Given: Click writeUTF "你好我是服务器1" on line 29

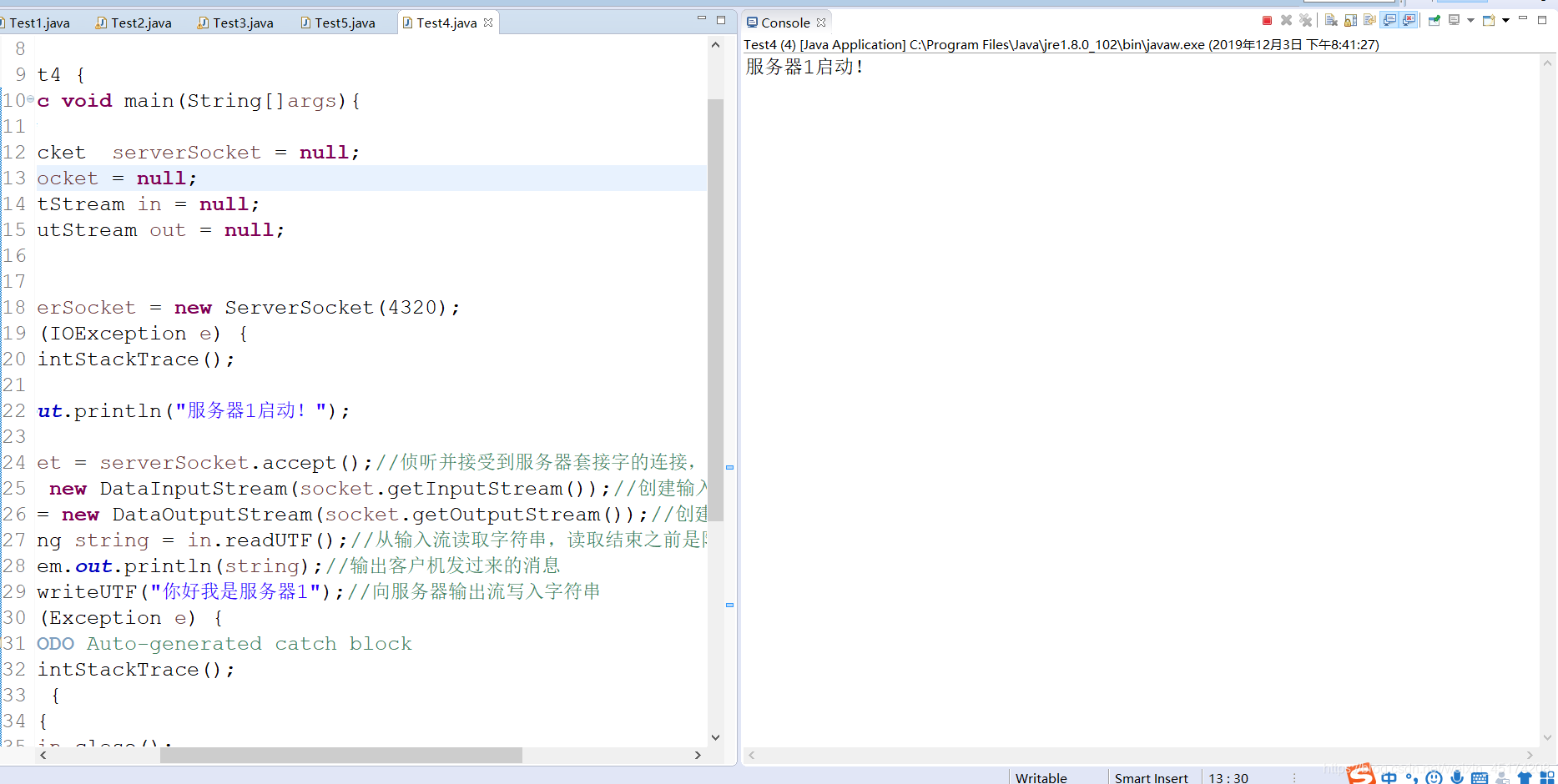Looking at the screenshot, I should (x=190, y=592).
